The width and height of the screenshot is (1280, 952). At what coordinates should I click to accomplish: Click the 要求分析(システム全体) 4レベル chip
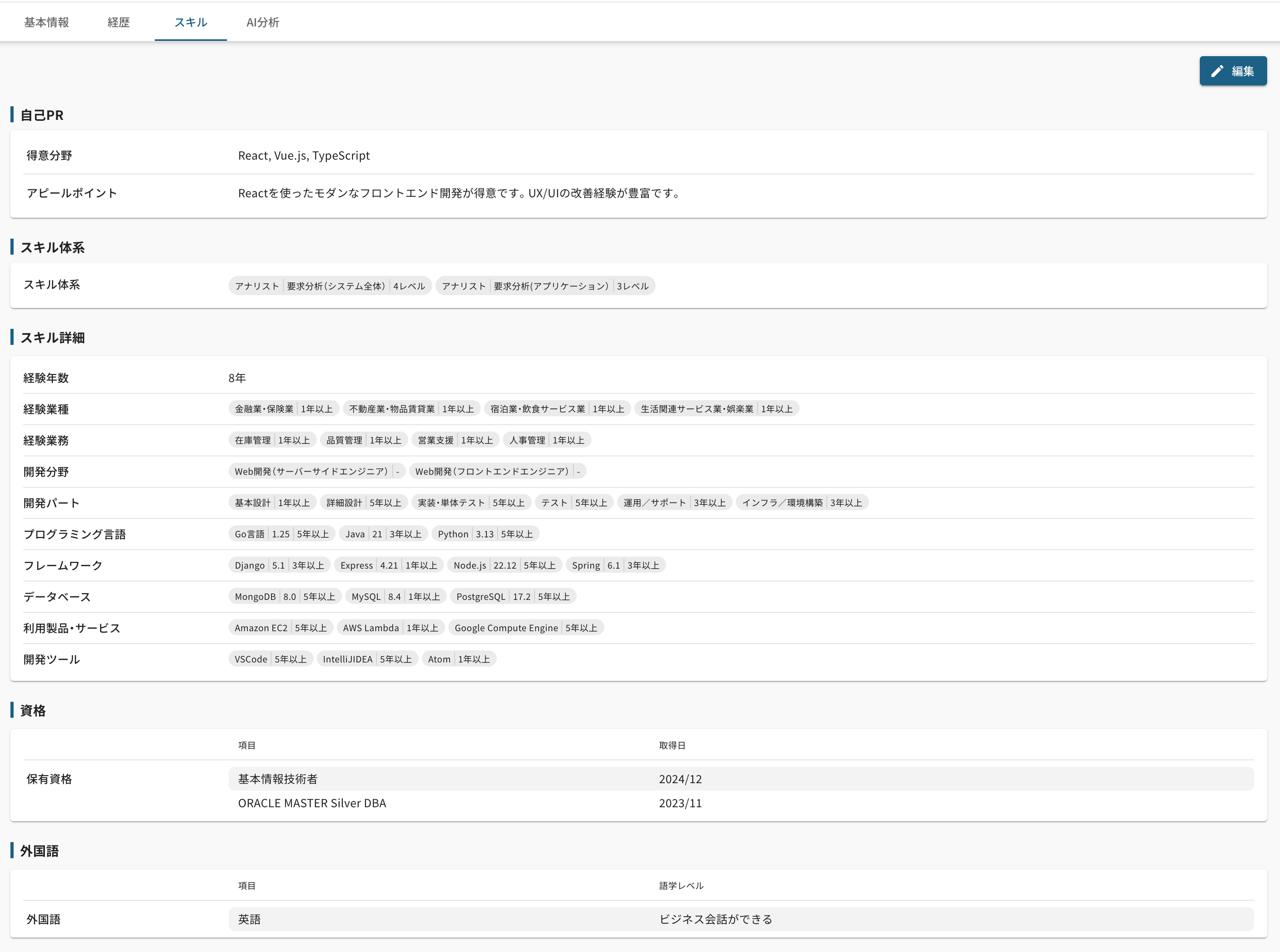(330, 286)
